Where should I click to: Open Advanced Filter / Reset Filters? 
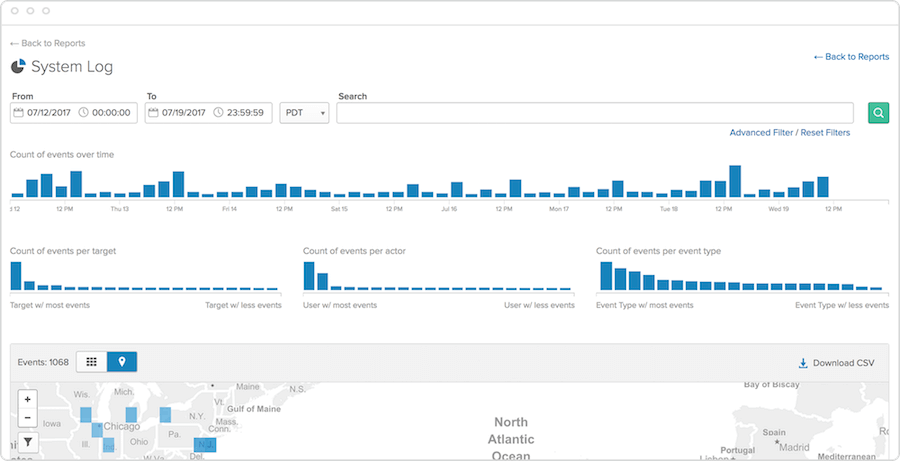(x=789, y=132)
